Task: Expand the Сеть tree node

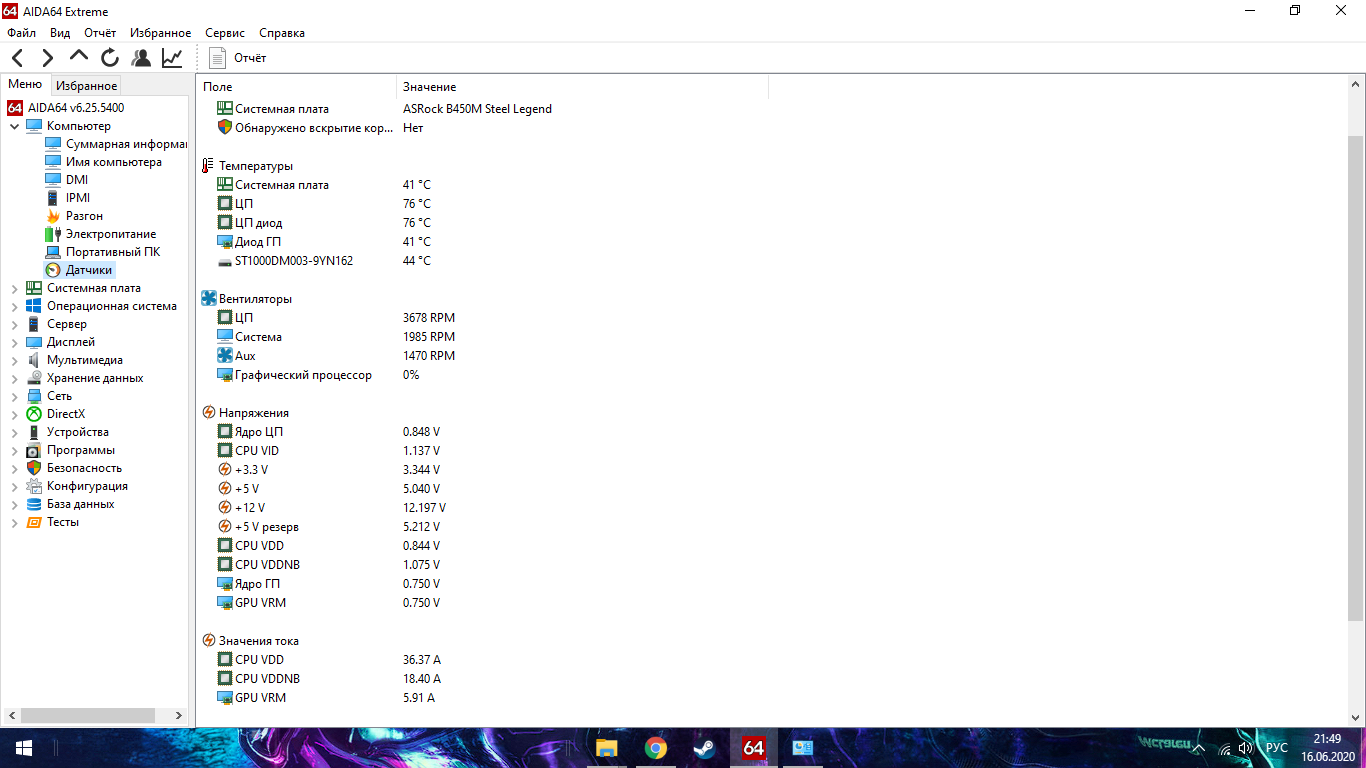Action: coord(14,396)
